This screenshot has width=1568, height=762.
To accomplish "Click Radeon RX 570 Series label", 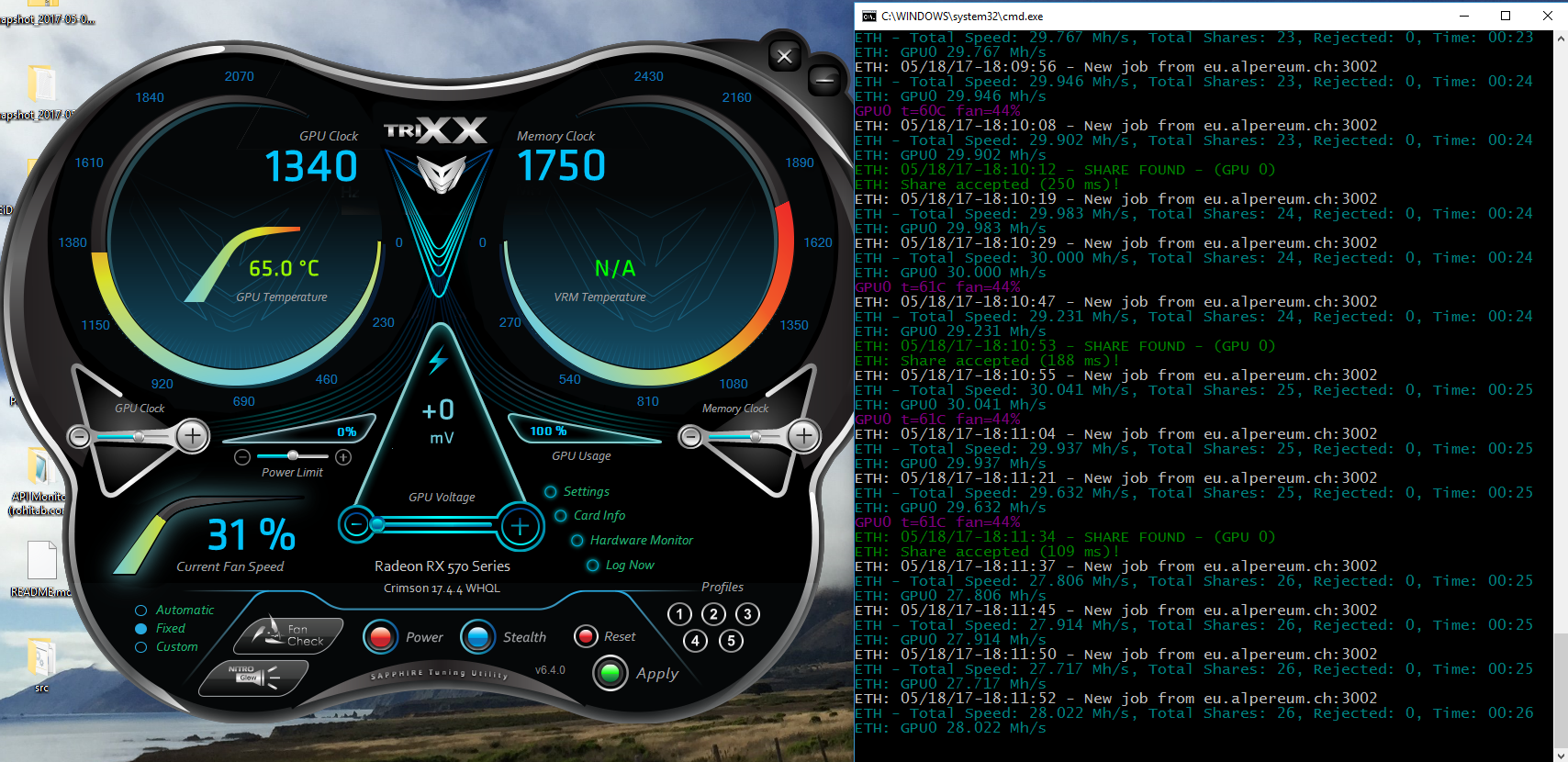I will click(x=442, y=566).
